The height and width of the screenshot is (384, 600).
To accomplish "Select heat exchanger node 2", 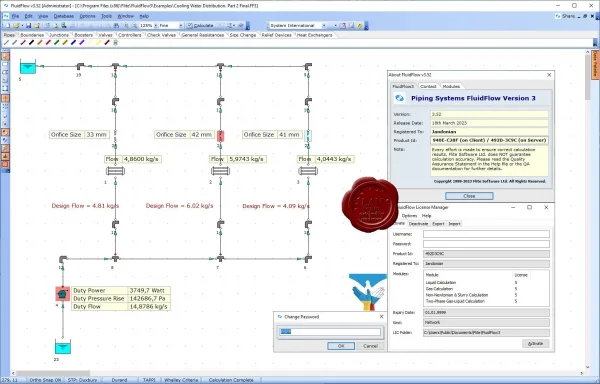I will point(220,171).
